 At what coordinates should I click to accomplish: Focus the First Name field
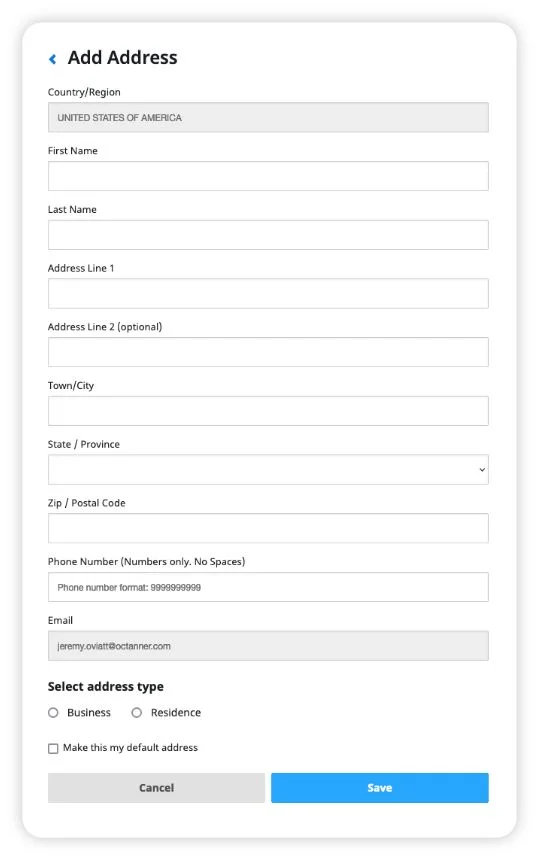(x=268, y=176)
